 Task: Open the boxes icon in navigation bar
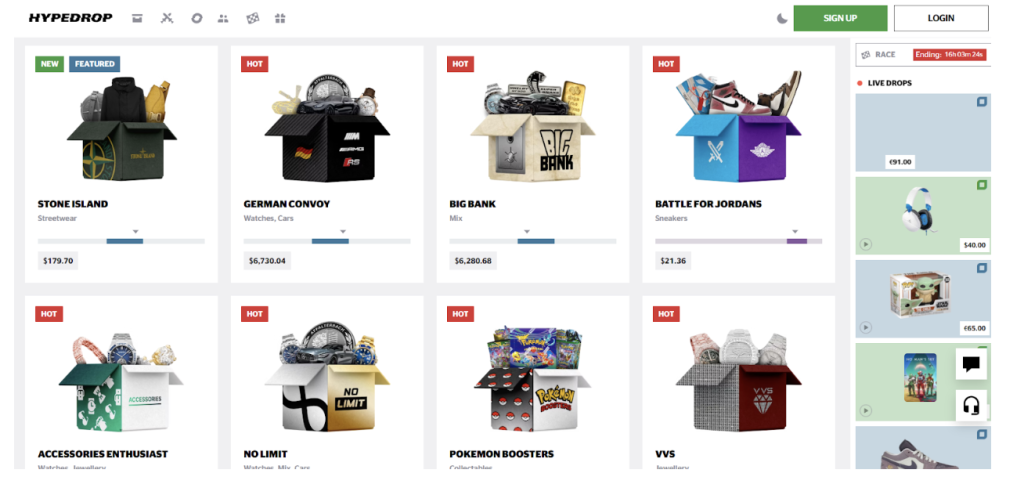(137, 18)
